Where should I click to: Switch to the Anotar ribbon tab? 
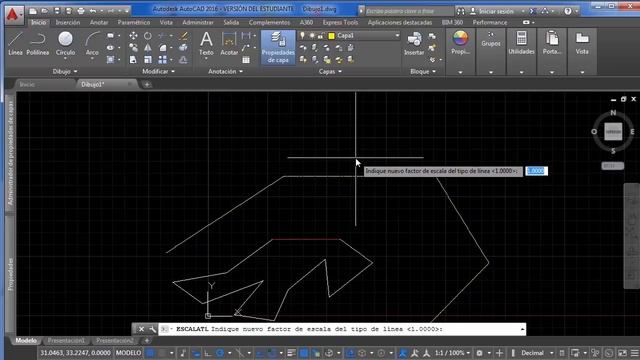[x=99, y=22]
